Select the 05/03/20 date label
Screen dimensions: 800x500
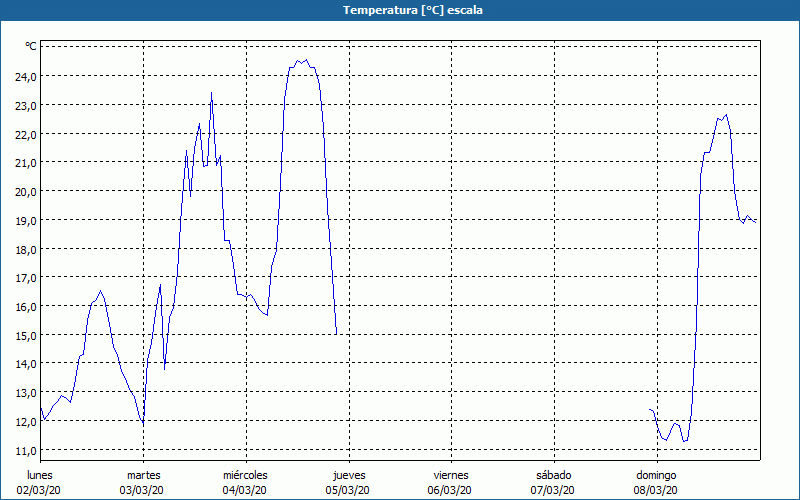click(x=347, y=490)
